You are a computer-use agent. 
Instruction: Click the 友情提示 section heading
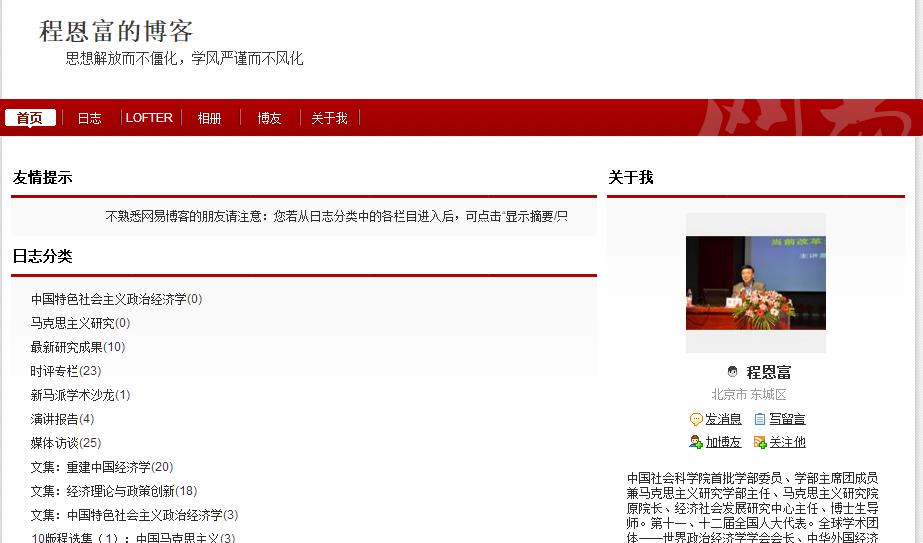pos(42,177)
